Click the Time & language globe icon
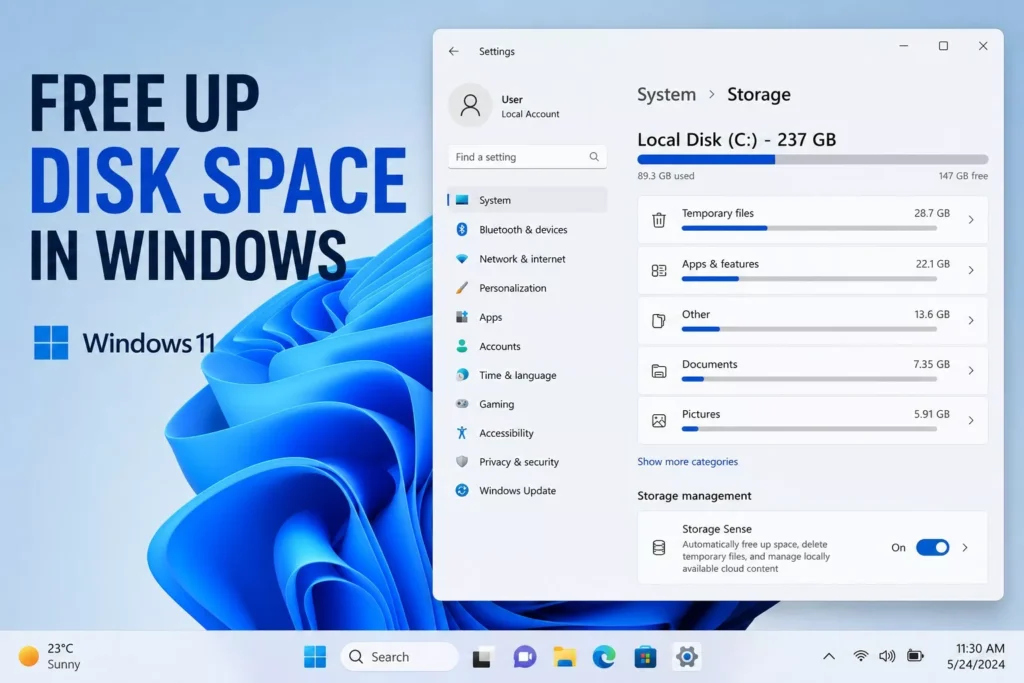The image size is (1024, 683). pos(462,375)
